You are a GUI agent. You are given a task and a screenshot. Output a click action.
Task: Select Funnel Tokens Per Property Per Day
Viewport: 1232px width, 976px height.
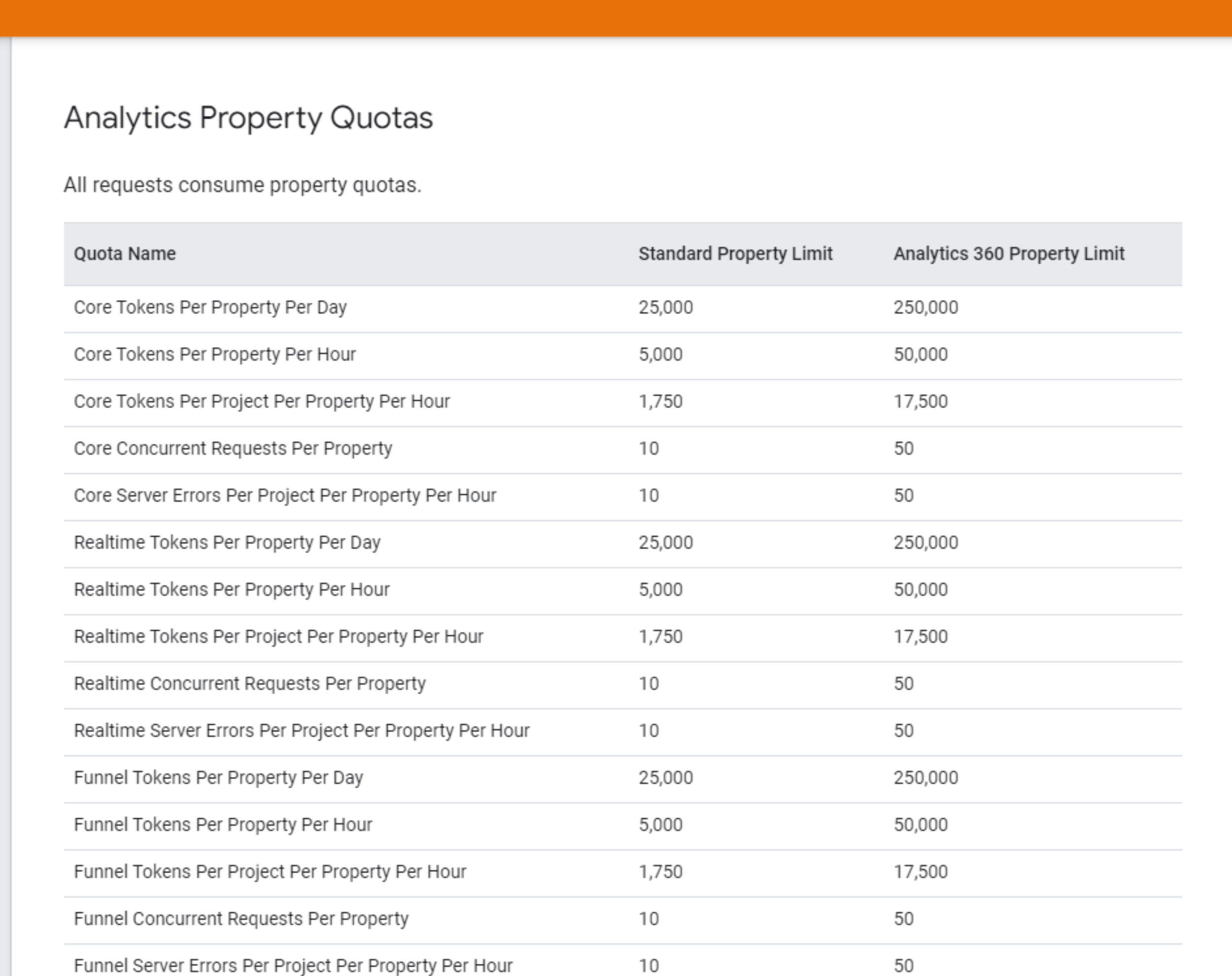(219, 778)
